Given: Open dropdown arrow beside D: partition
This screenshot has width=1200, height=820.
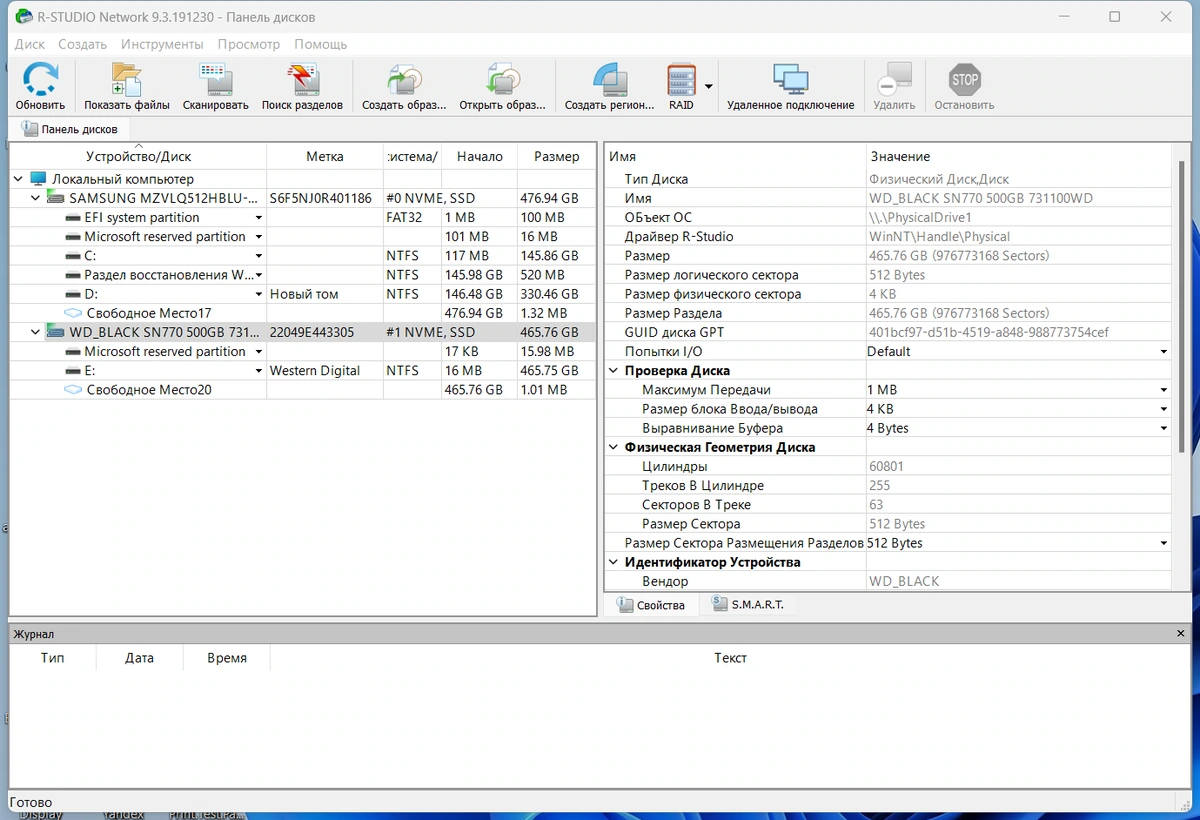Looking at the screenshot, I should (x=259, y=294).
